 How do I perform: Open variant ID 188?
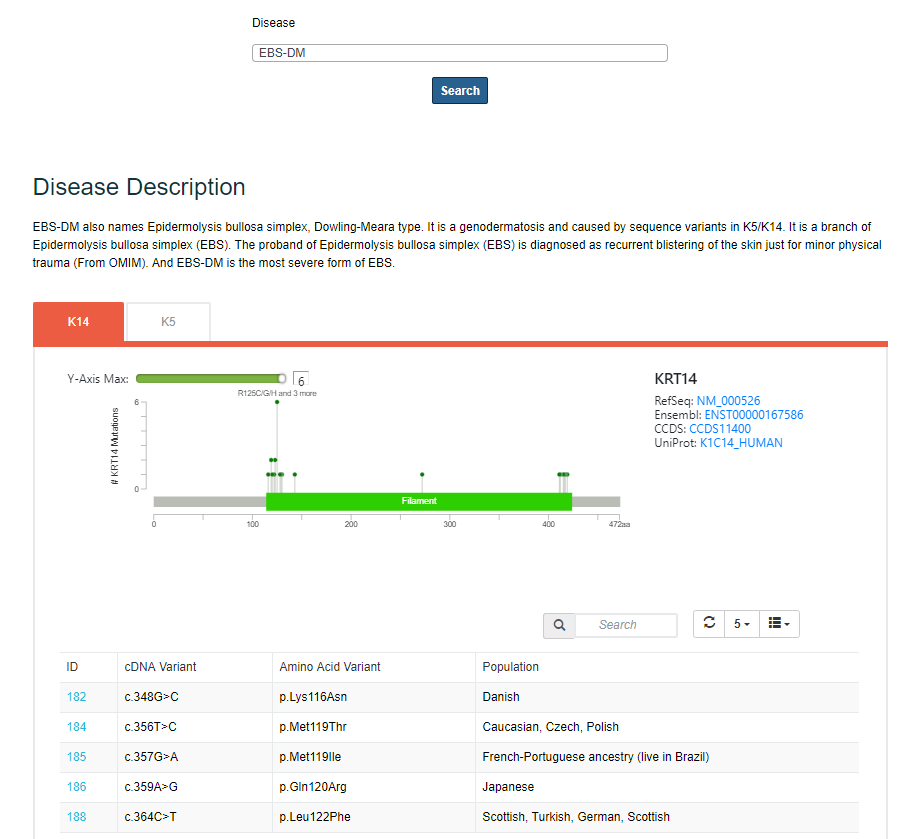click(x=76, y=817)
